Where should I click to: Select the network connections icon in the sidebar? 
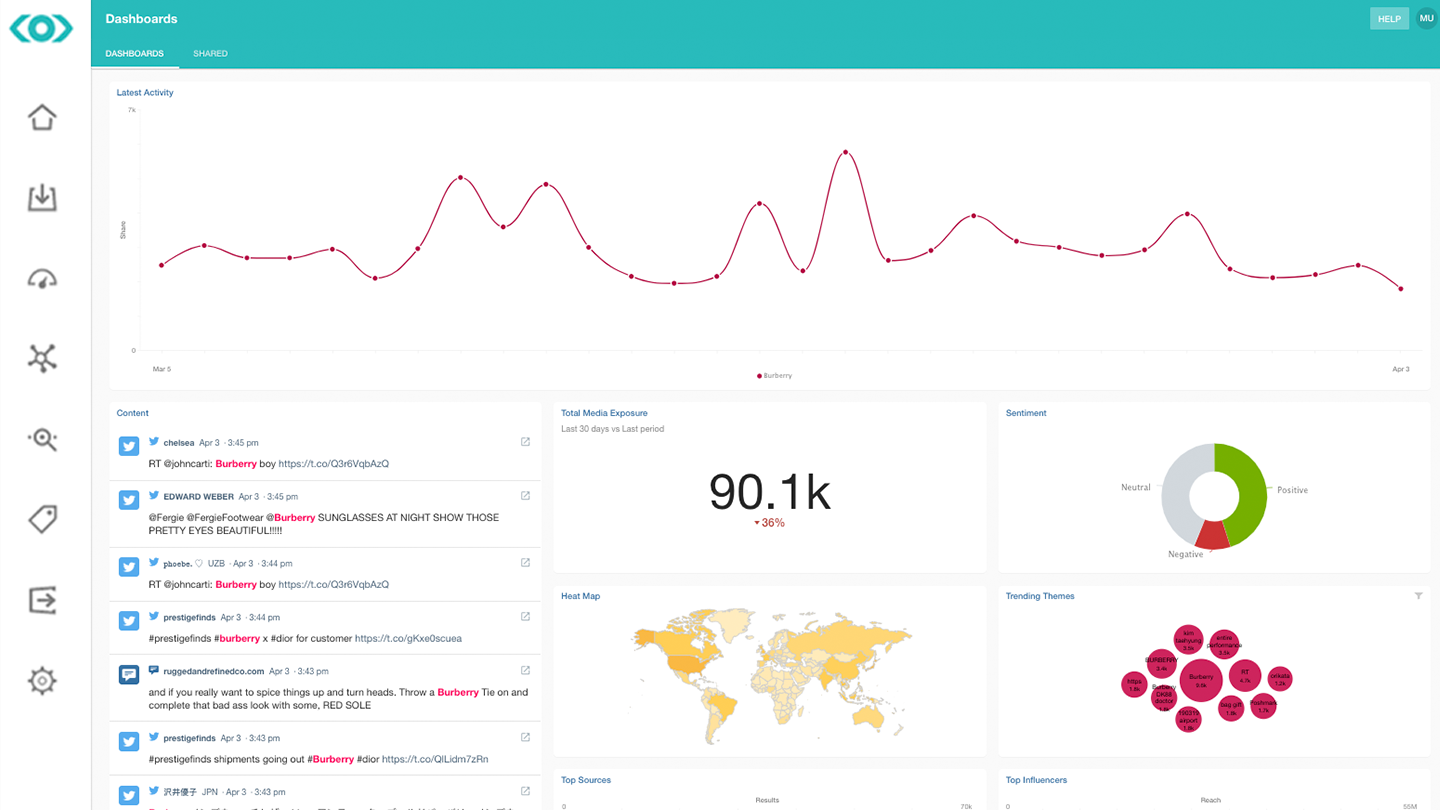(42, 358)
